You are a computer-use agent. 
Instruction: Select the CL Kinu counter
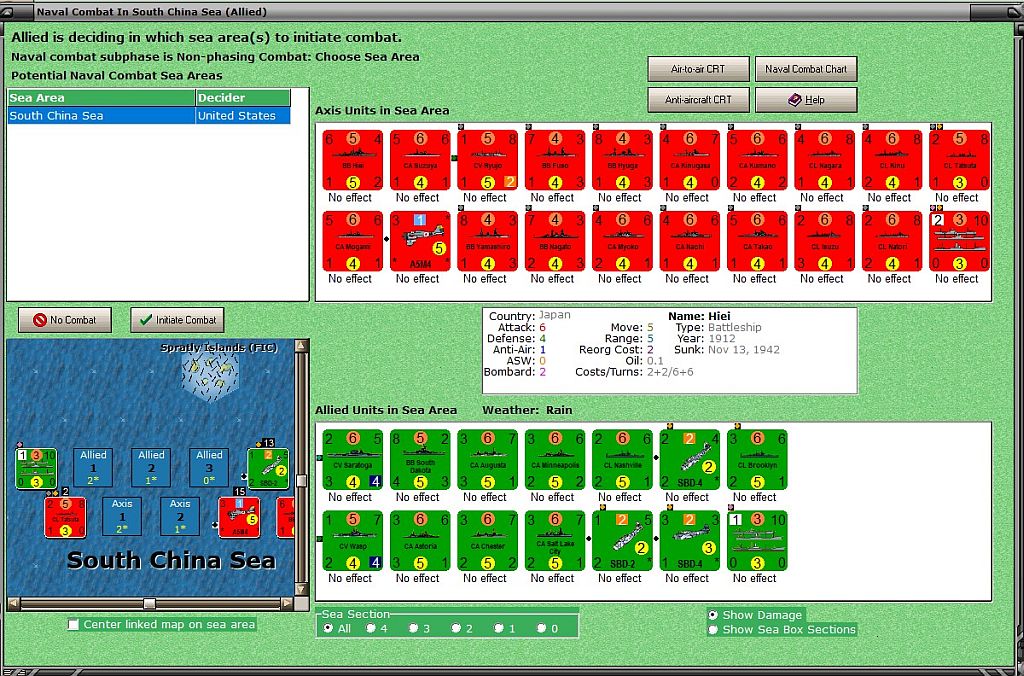[892, 160]
